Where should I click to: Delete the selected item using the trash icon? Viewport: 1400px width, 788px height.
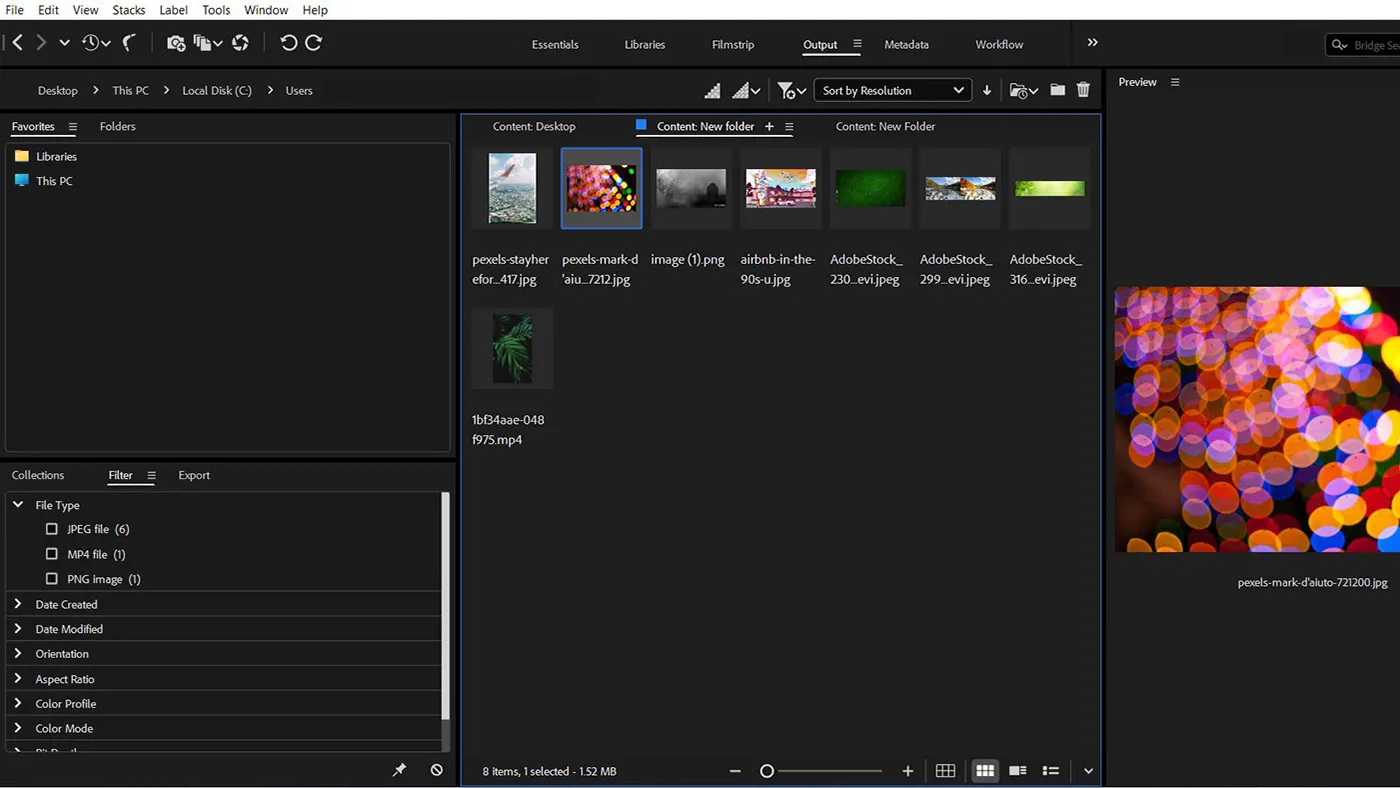[x=1083, y=90]
